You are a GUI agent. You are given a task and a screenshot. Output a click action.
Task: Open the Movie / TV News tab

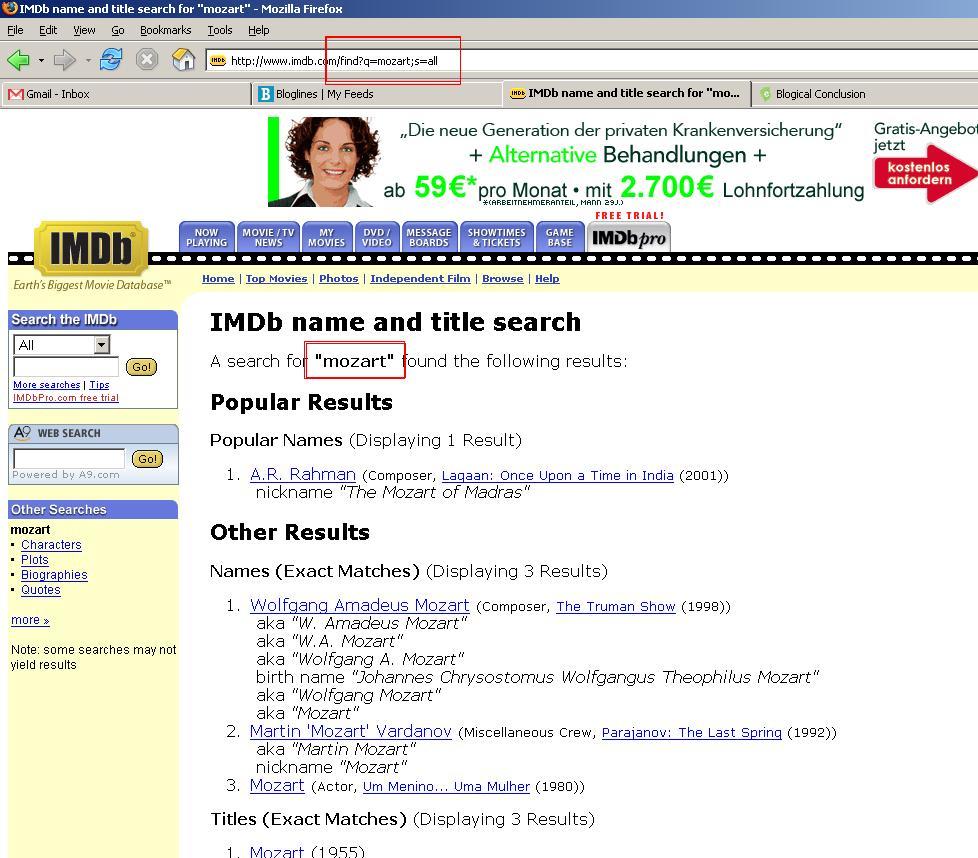[268, 238]
